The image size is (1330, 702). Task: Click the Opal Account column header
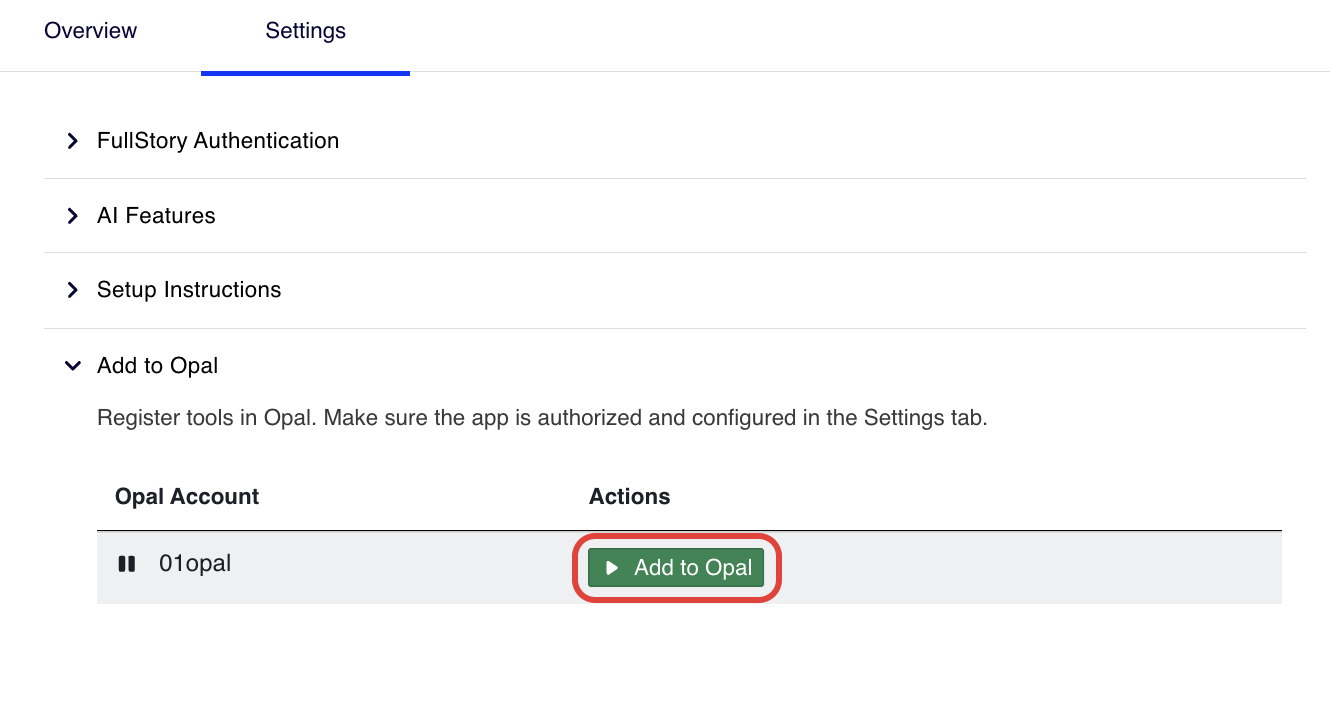pyautogui.click(x=187, y=497)
